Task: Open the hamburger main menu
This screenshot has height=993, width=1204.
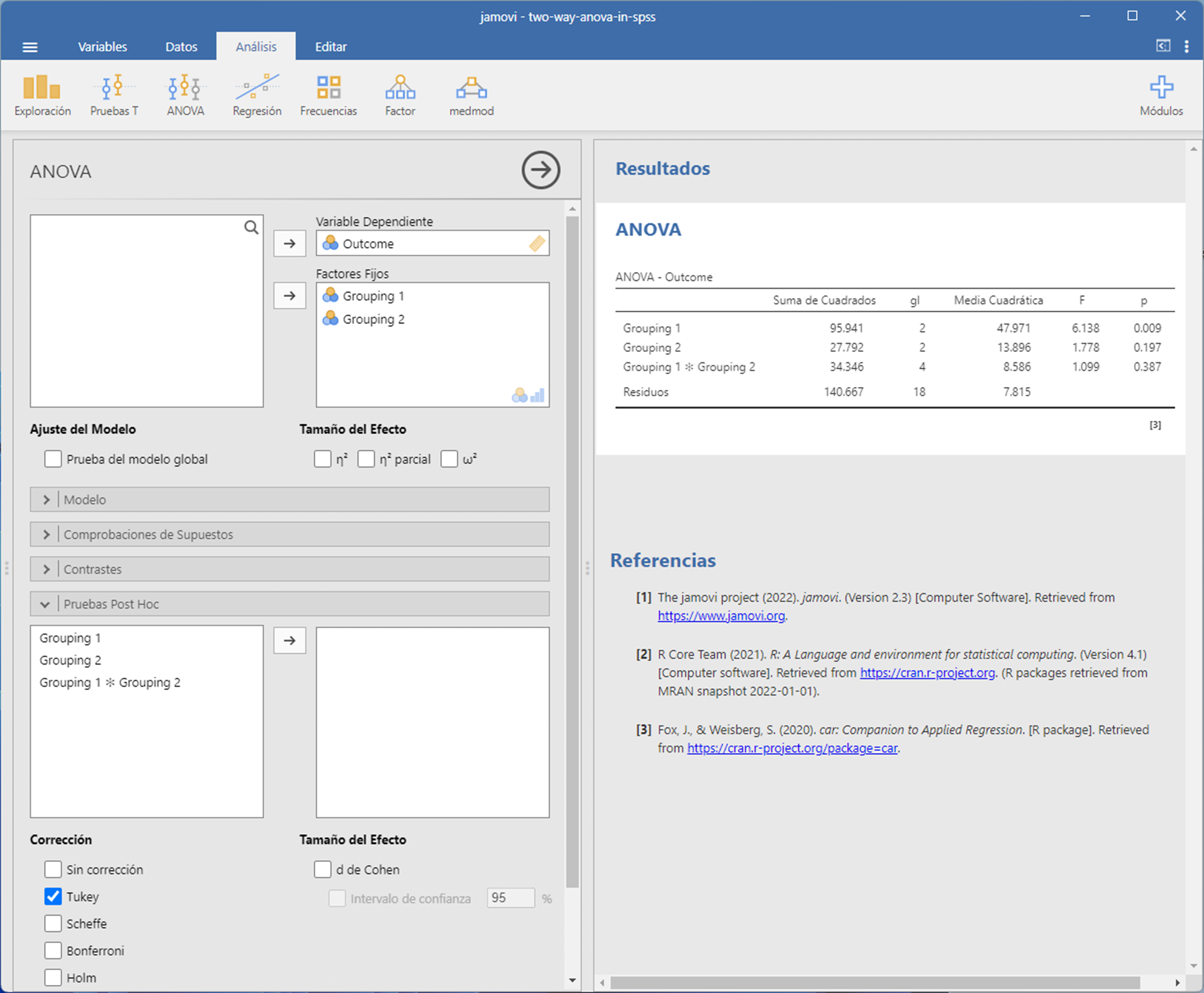Action: (30, 47)
